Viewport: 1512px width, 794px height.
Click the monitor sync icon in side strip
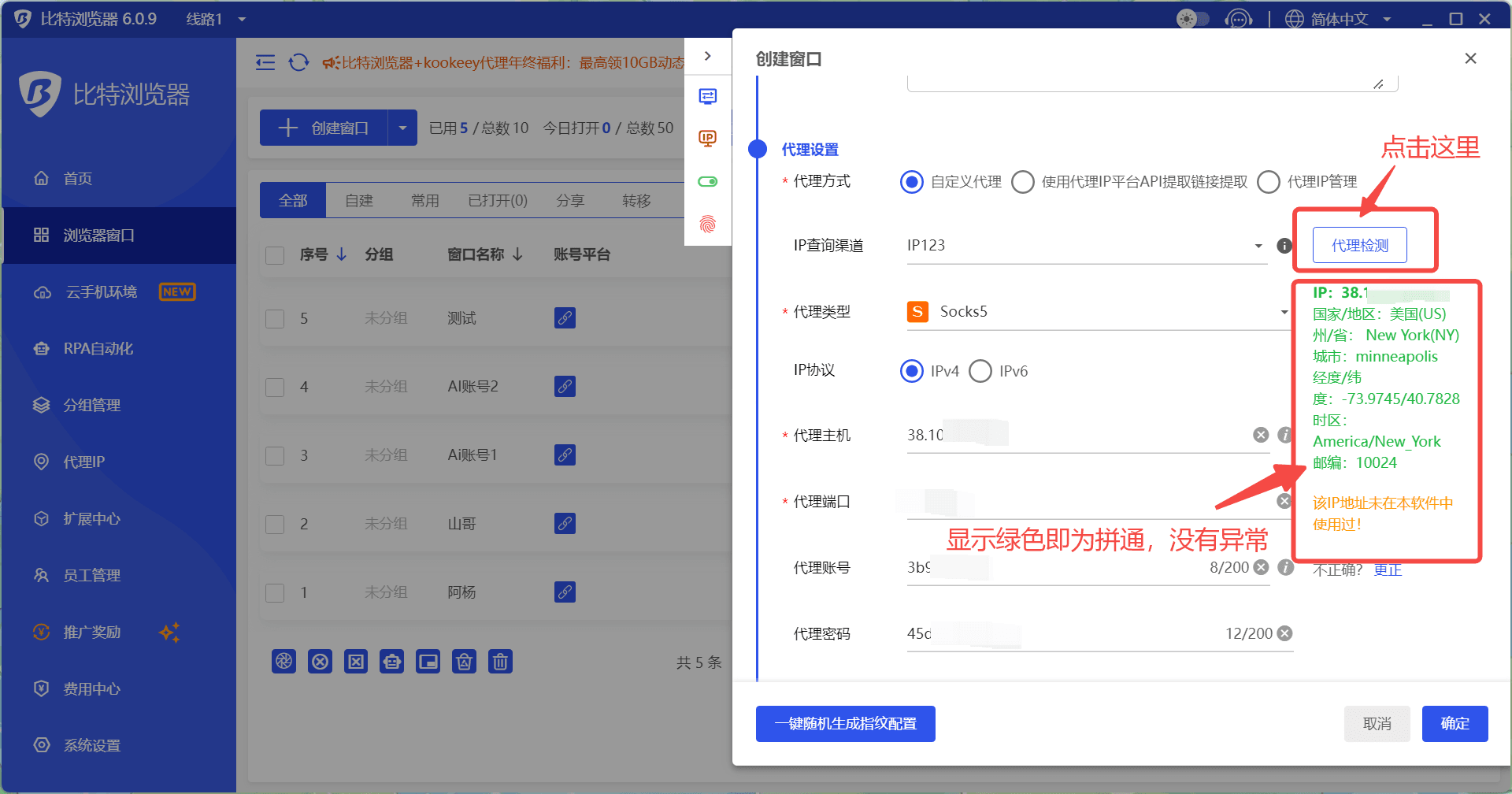pos(707,96)
